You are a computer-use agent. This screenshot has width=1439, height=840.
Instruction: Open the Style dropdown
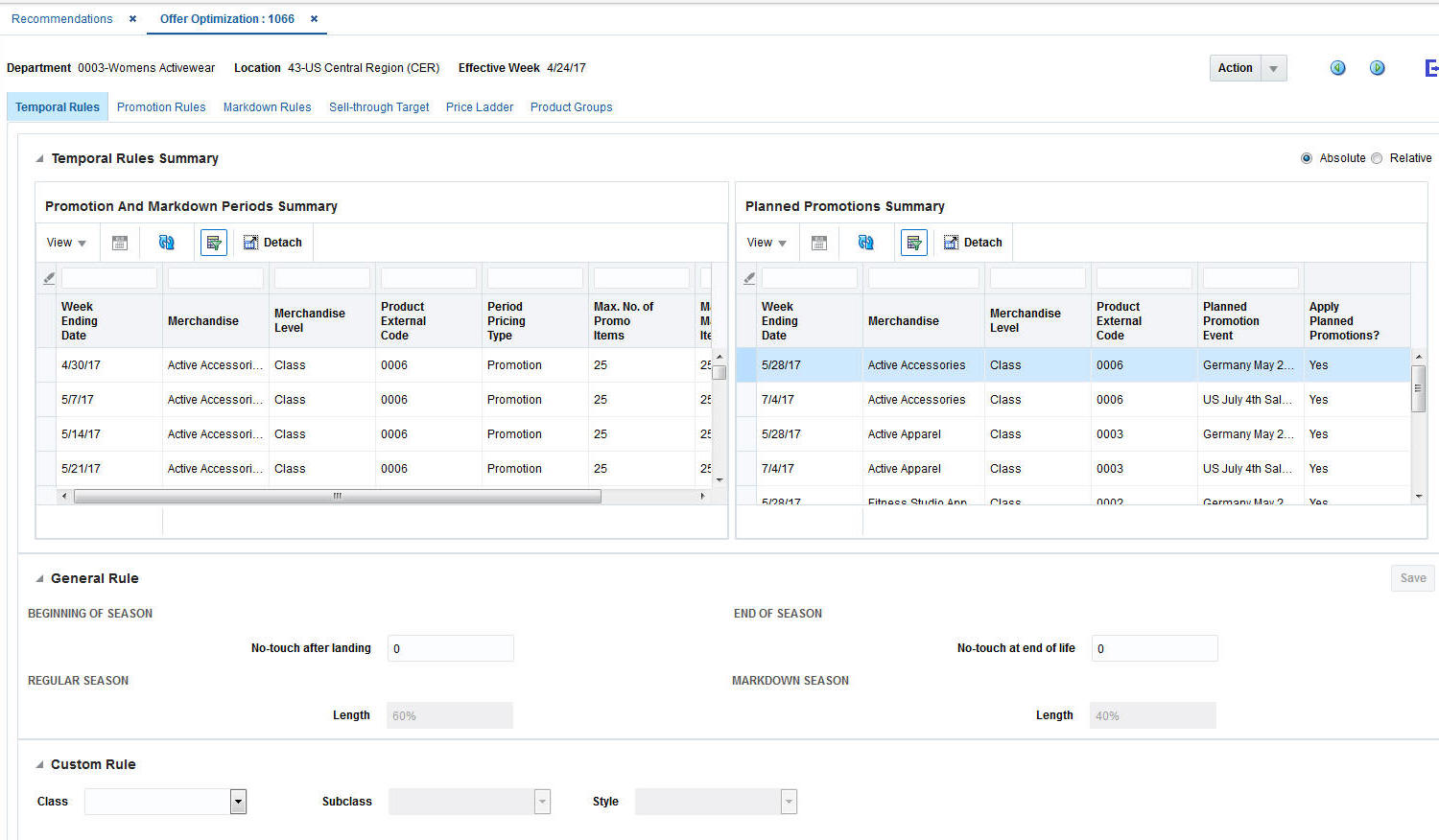[x=789, y=802]
